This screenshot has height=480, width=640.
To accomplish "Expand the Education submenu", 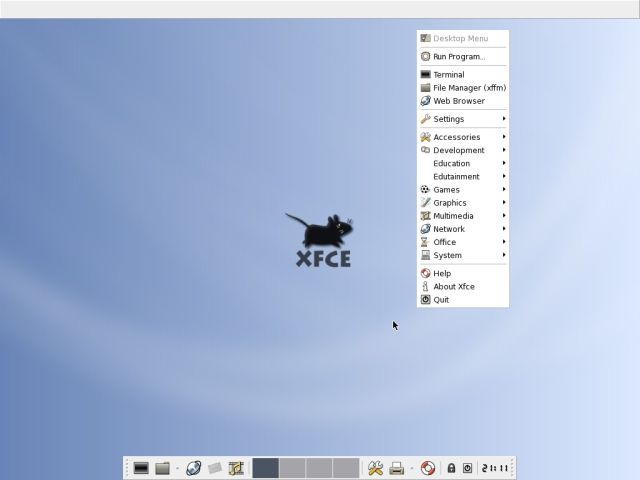I will (x=463, y=163).
